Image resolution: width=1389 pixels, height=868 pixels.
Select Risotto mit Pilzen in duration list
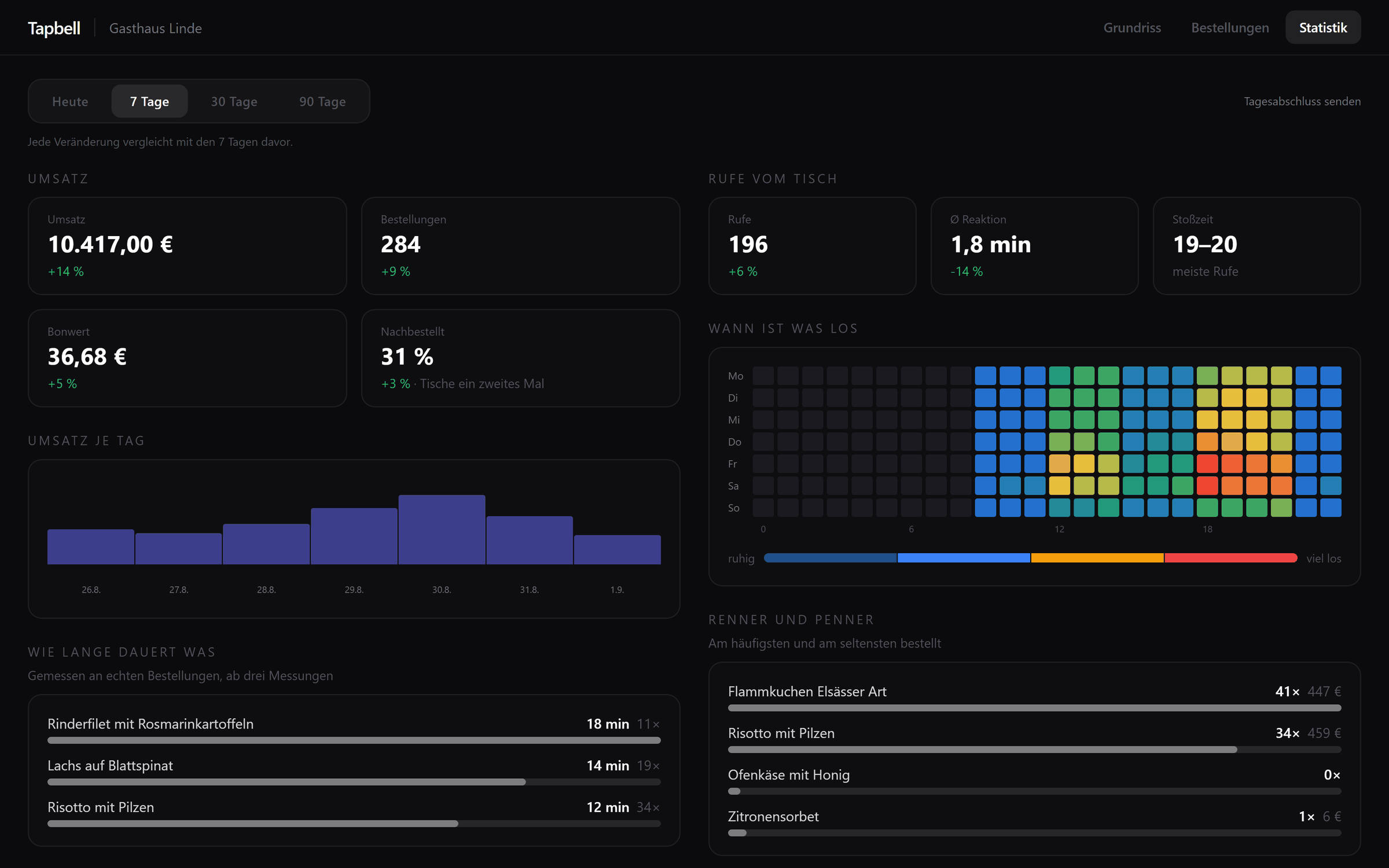point(354,814)
